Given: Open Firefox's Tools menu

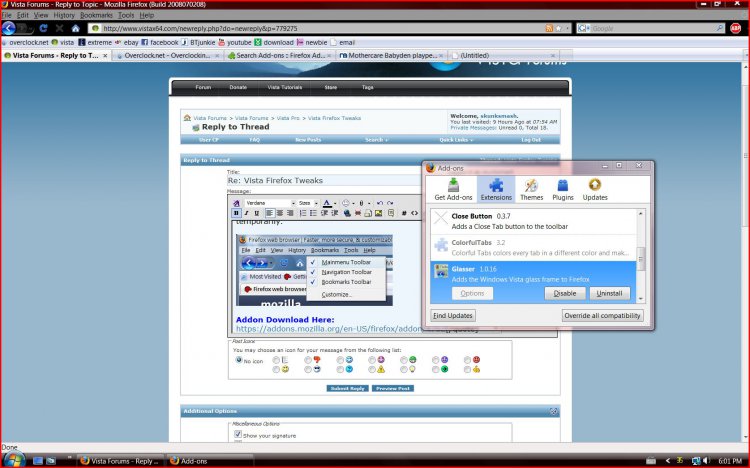Looking at the screenshot, I should click(x=126, y=15).
